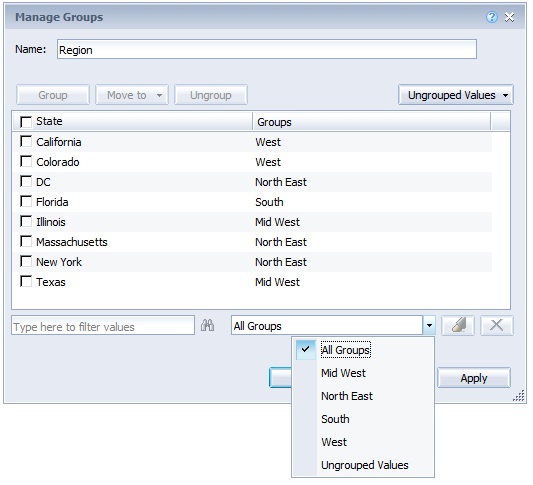This screenshot has height=485, width=533.
Task: Click the help question mark icon
Action: (x=492, y=17)
